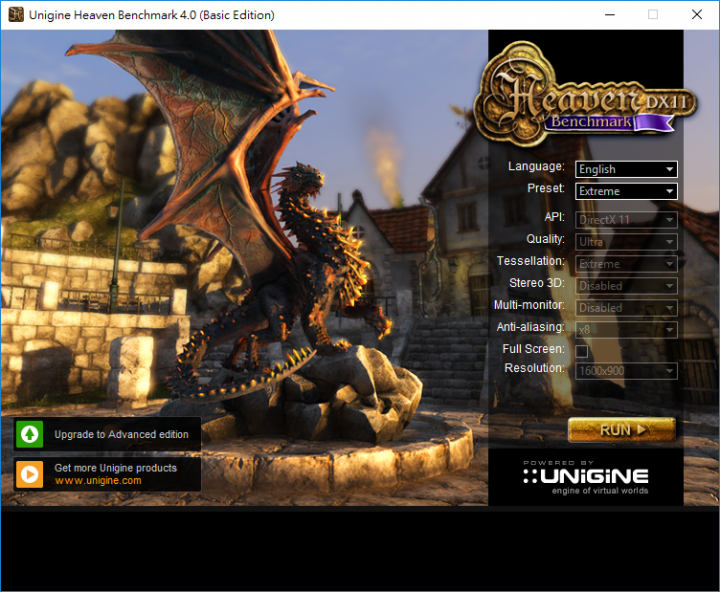Viewport: 720px width, 592px height.
Task: Open the Tessellation dropdown
Action: 626,264
